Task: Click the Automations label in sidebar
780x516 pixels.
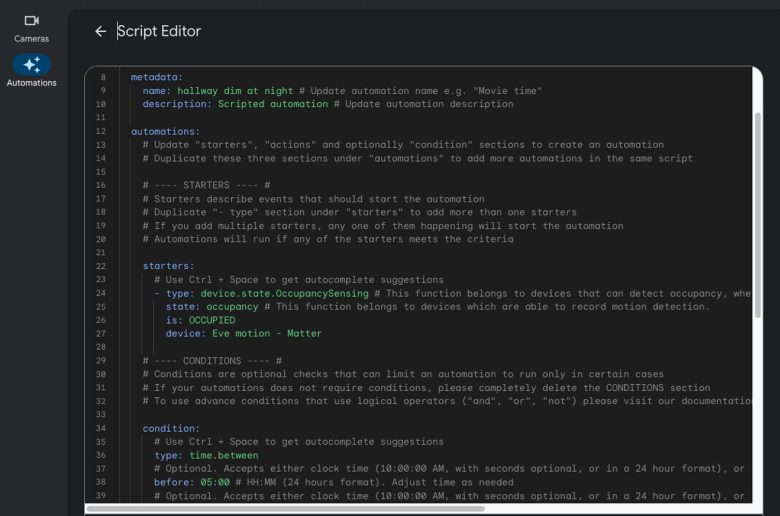Action: 31,83
